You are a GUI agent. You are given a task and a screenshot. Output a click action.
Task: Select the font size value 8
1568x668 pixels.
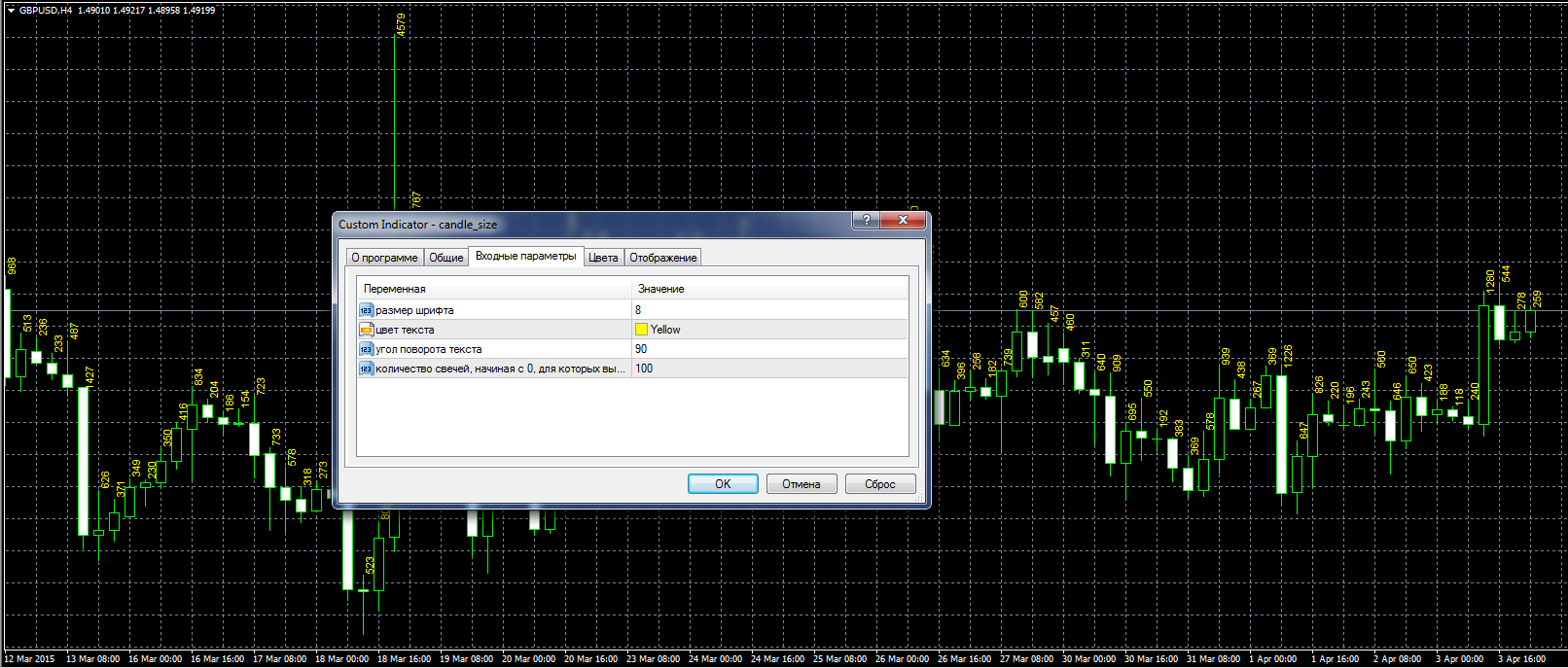pos(638,310)
